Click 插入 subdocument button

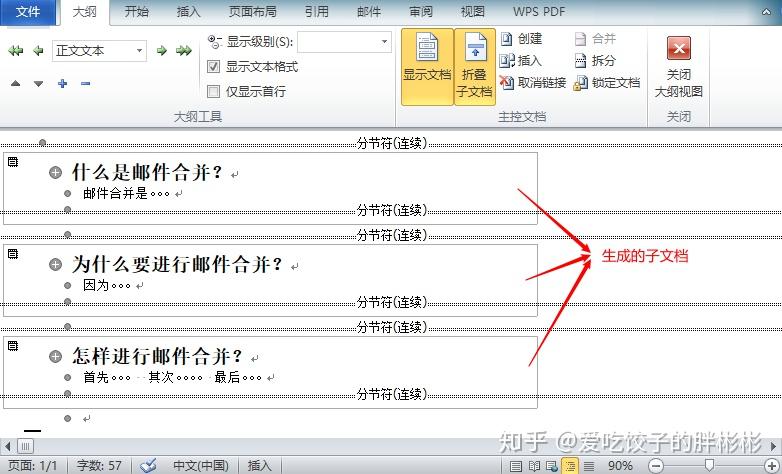[x=521, y=61]
